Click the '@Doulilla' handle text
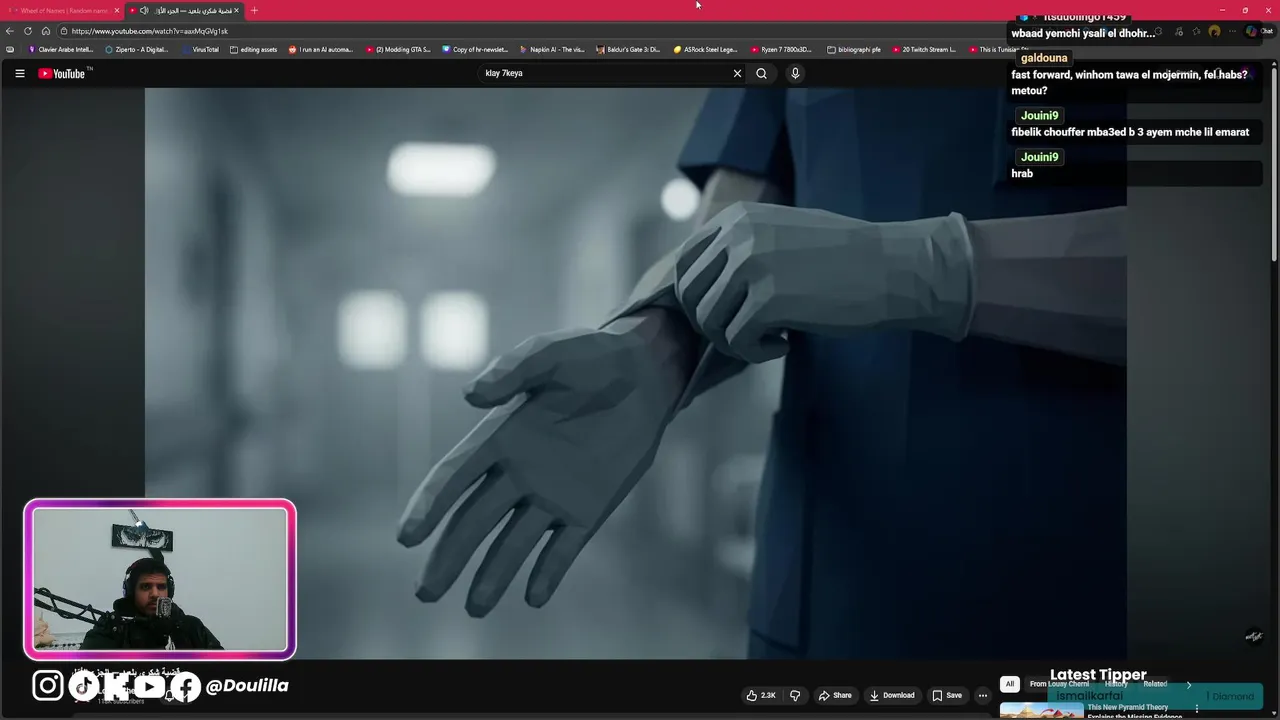 pyautogui.click(x=247, y=686)
